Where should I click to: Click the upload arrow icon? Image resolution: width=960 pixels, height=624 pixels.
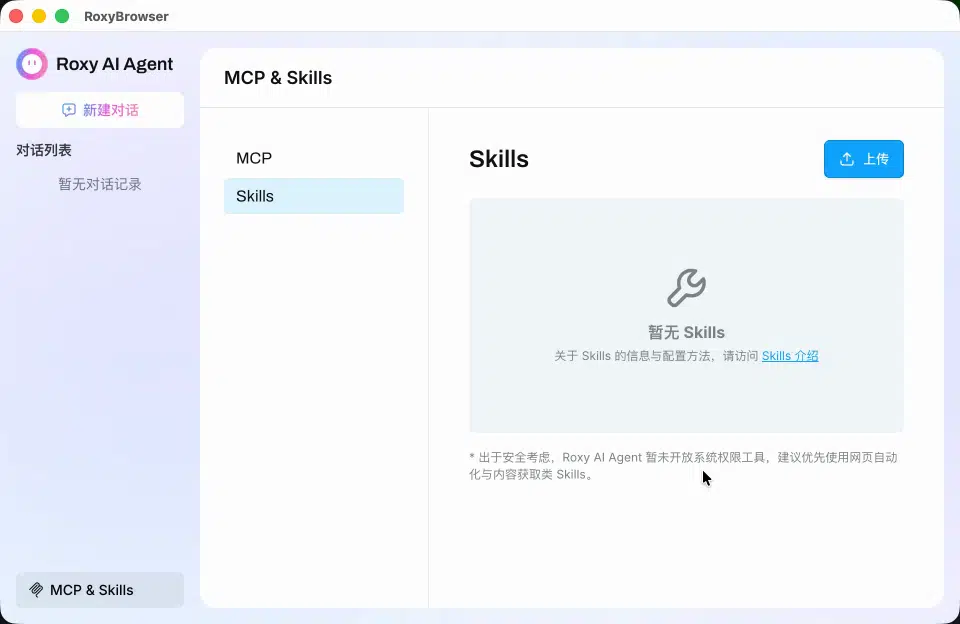coord(847,159)
